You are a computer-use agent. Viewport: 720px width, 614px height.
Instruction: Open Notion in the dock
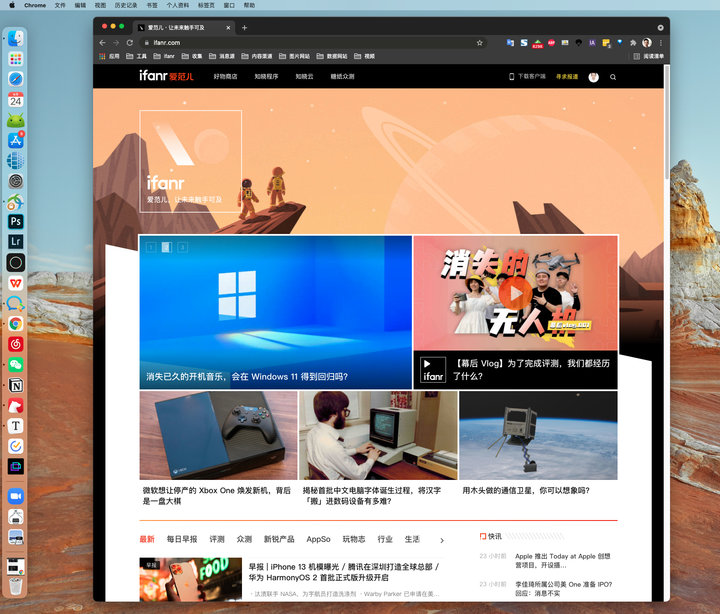[16, 385]
